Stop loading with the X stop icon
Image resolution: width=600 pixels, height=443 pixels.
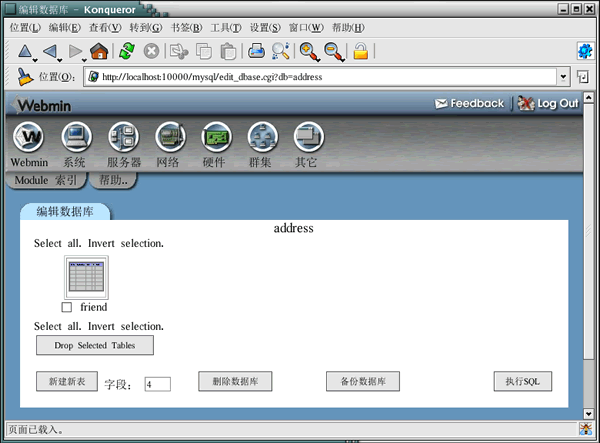pos(152,51)
